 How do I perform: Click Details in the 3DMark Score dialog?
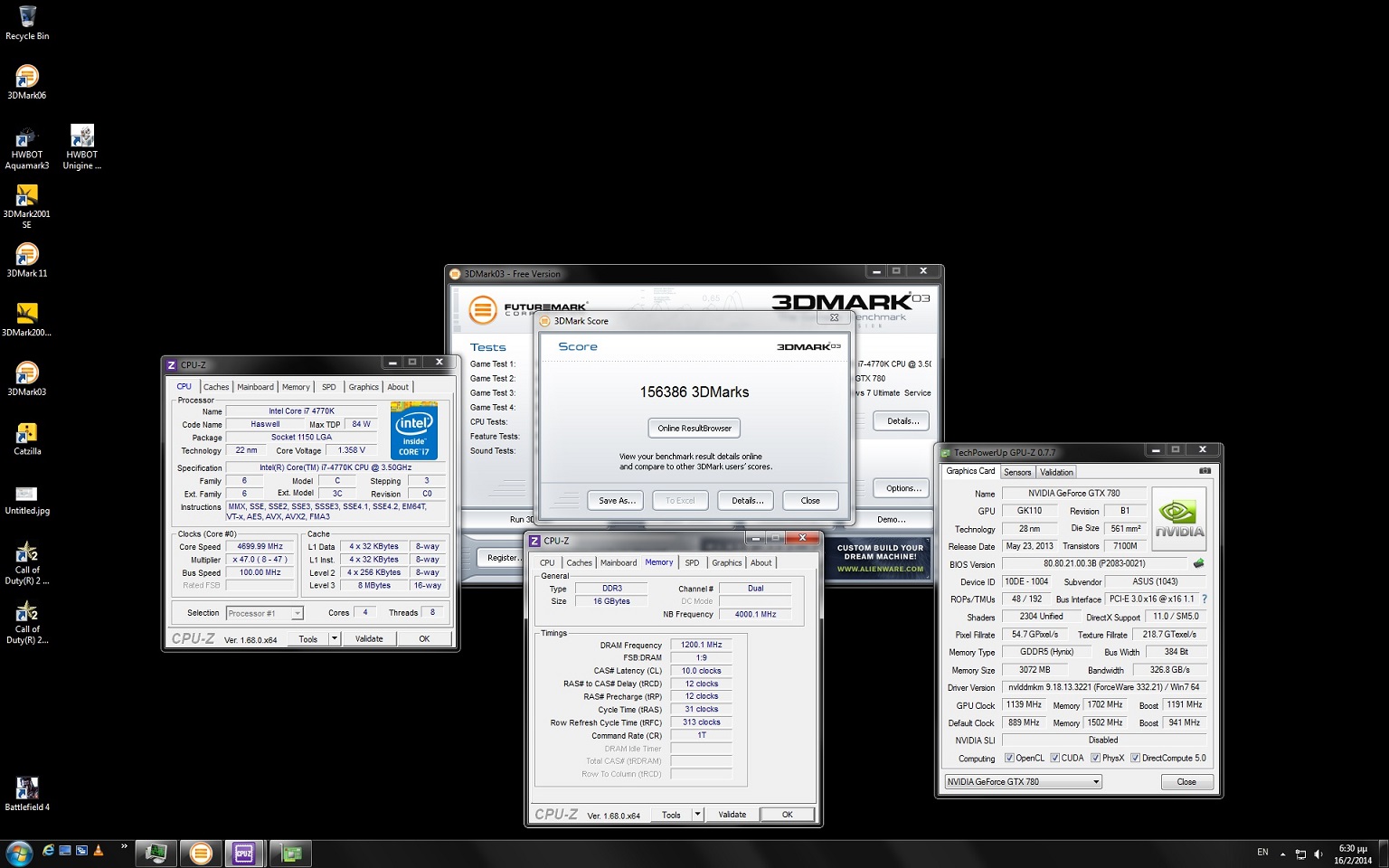[747, 500]
